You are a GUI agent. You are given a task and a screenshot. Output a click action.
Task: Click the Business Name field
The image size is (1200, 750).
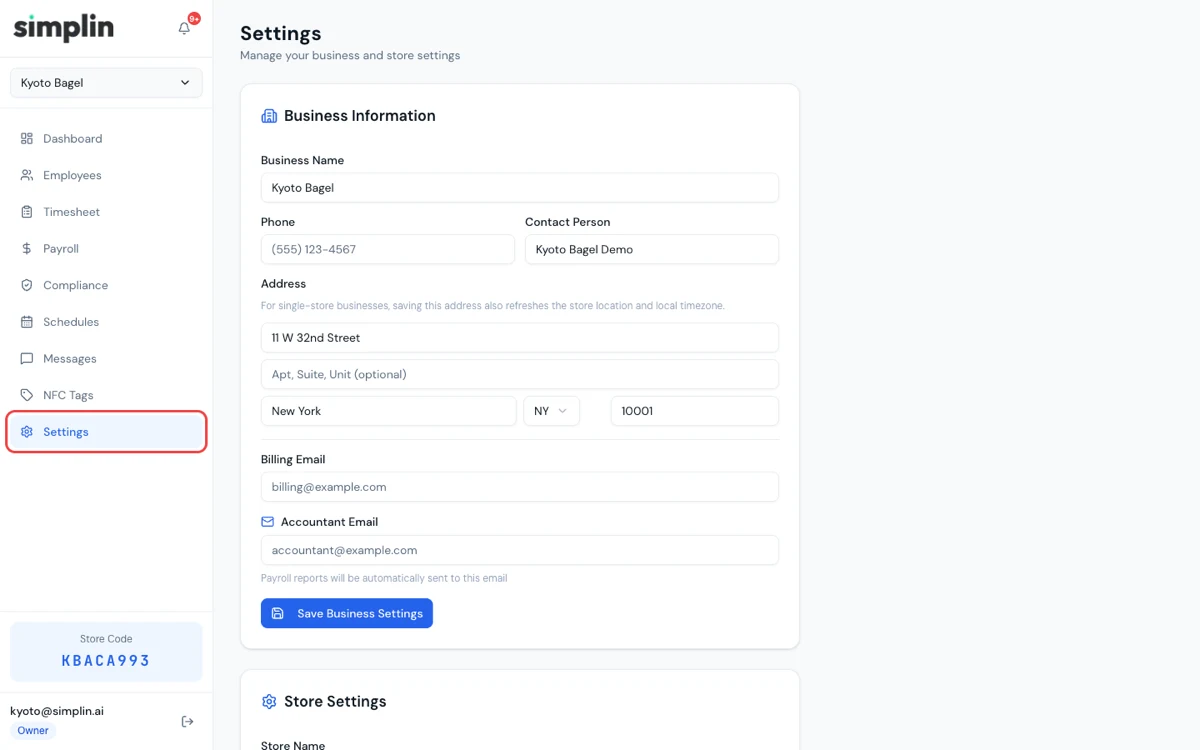coord(520,188)
